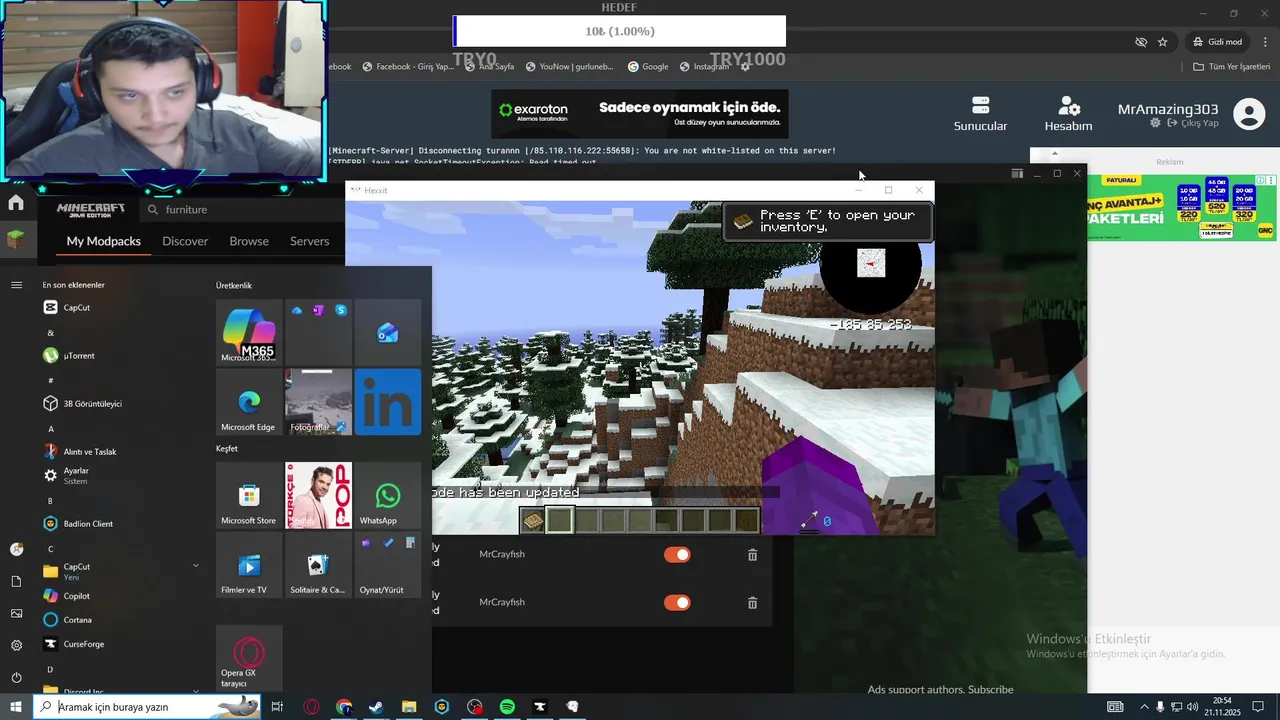Image resolution: width=1280 pixels, height=720 pixels.
Task: Expand the CapCut folder chevron
Action: coord(196,566)
